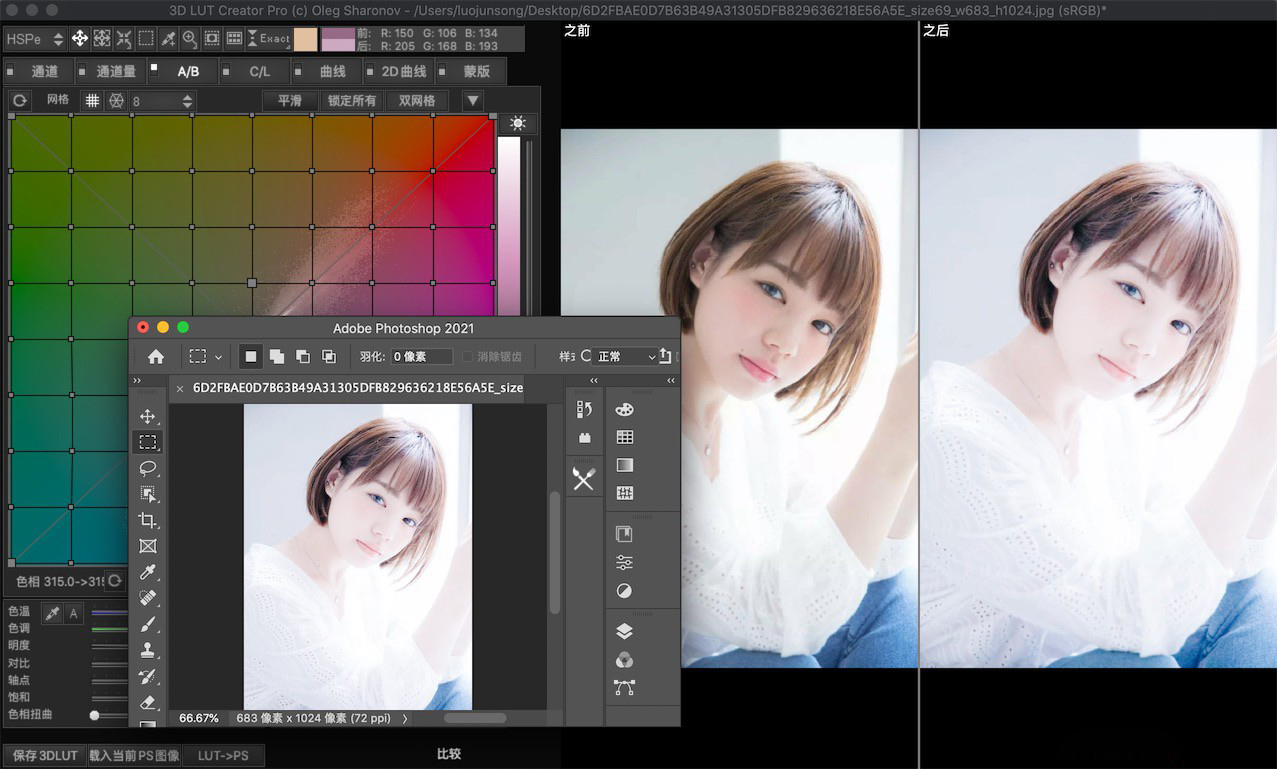
Task: Pick the eyedropper-plus tool in LUT toolbar
Action: (168, 39)
